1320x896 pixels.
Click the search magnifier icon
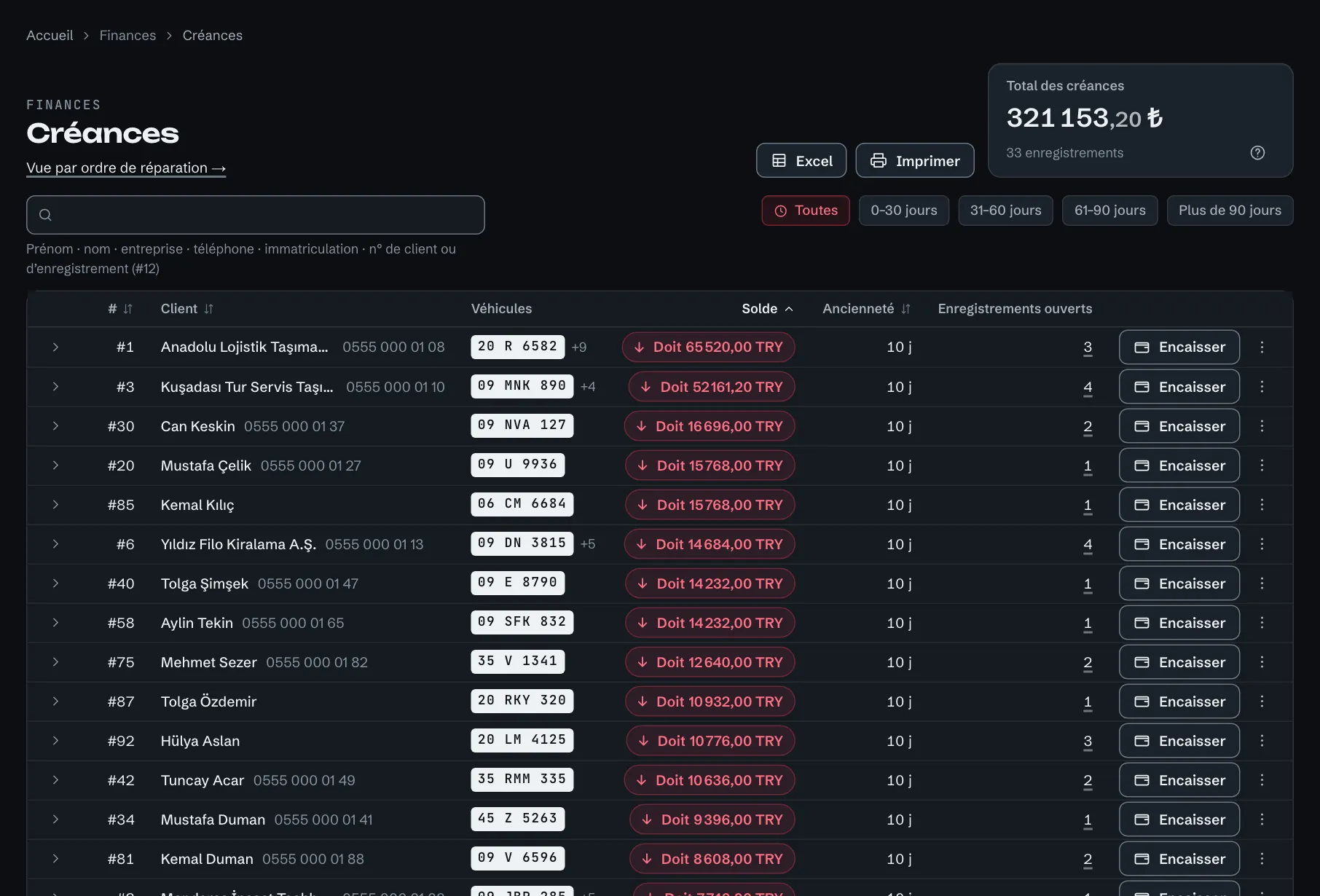45,215
